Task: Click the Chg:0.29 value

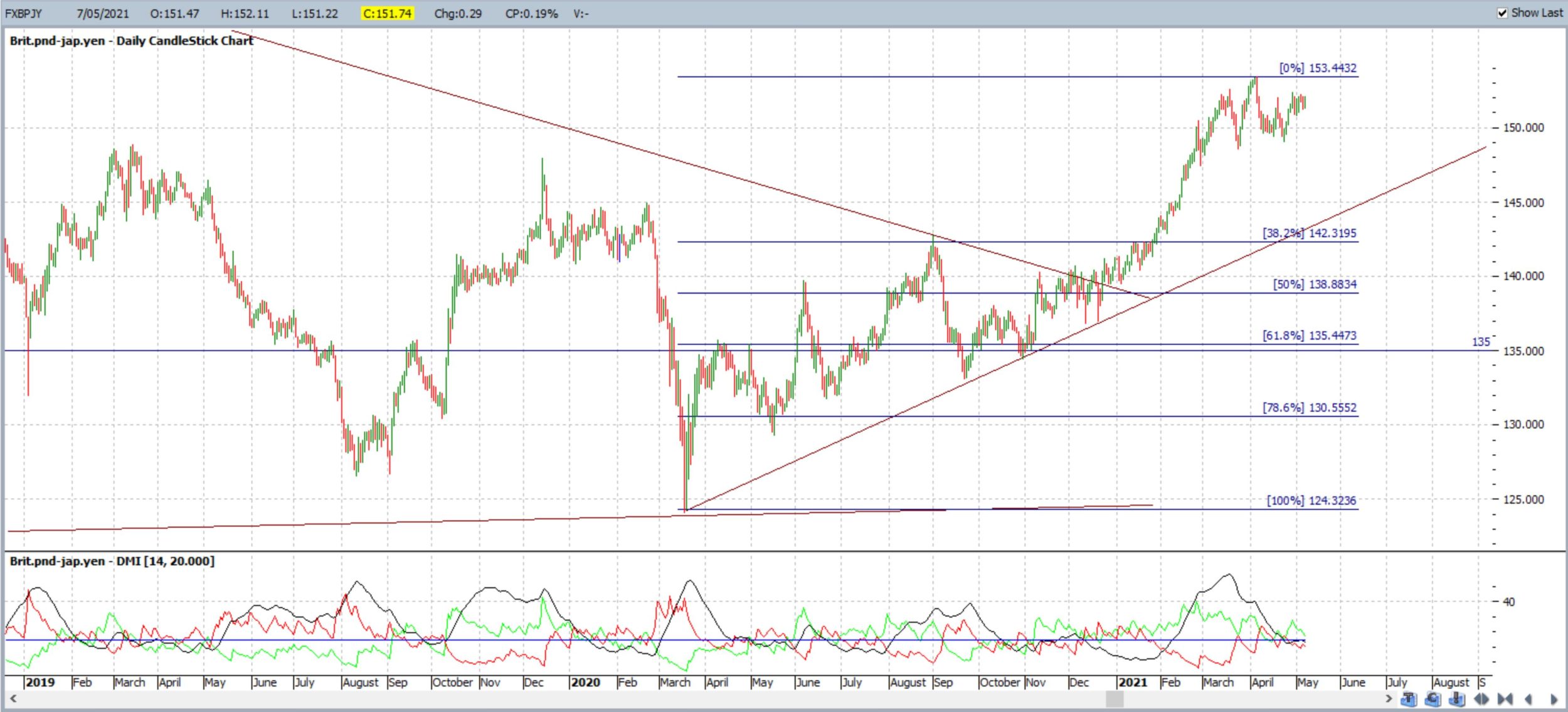Action: 458,13
